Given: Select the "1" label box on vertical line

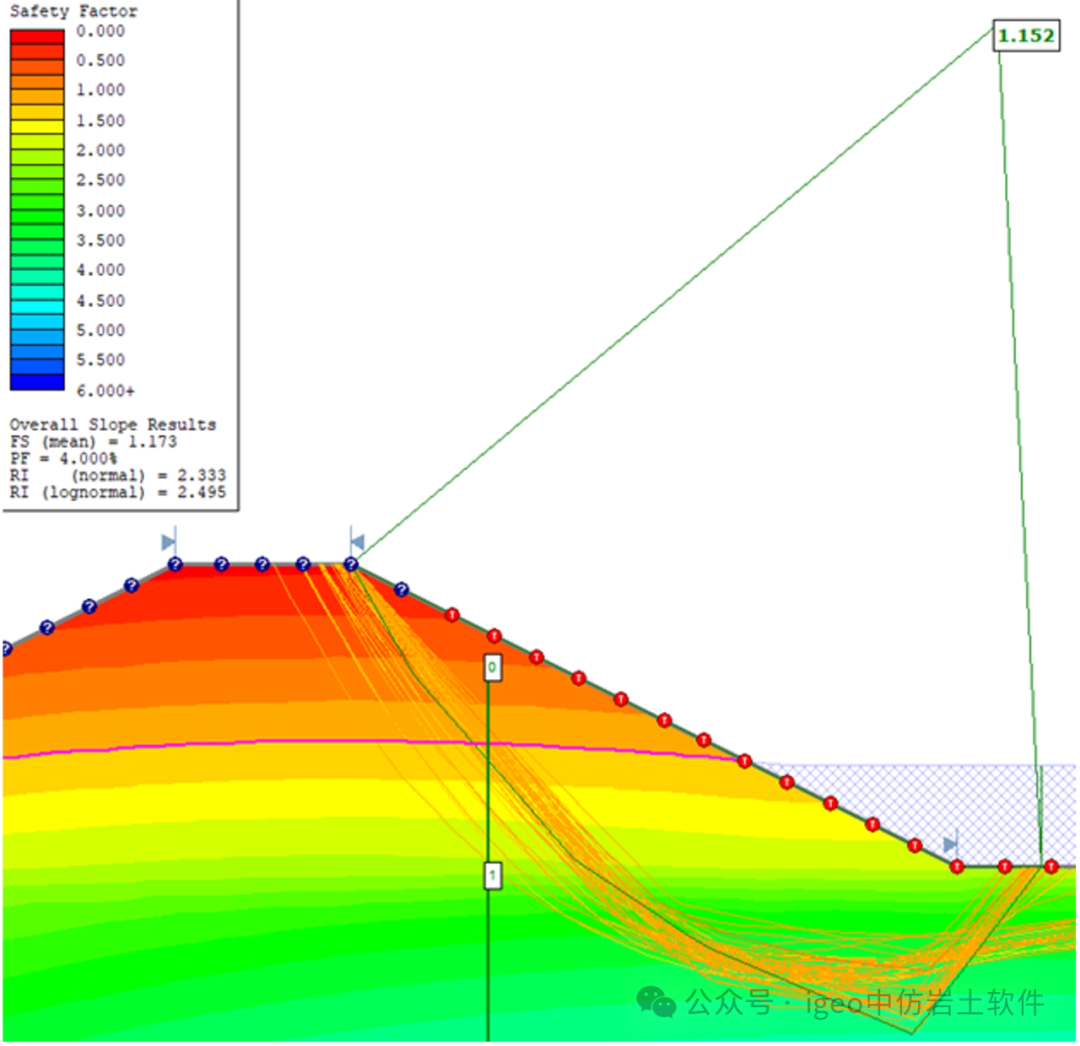Looking at the screenshot, I should tap(492, 876).
